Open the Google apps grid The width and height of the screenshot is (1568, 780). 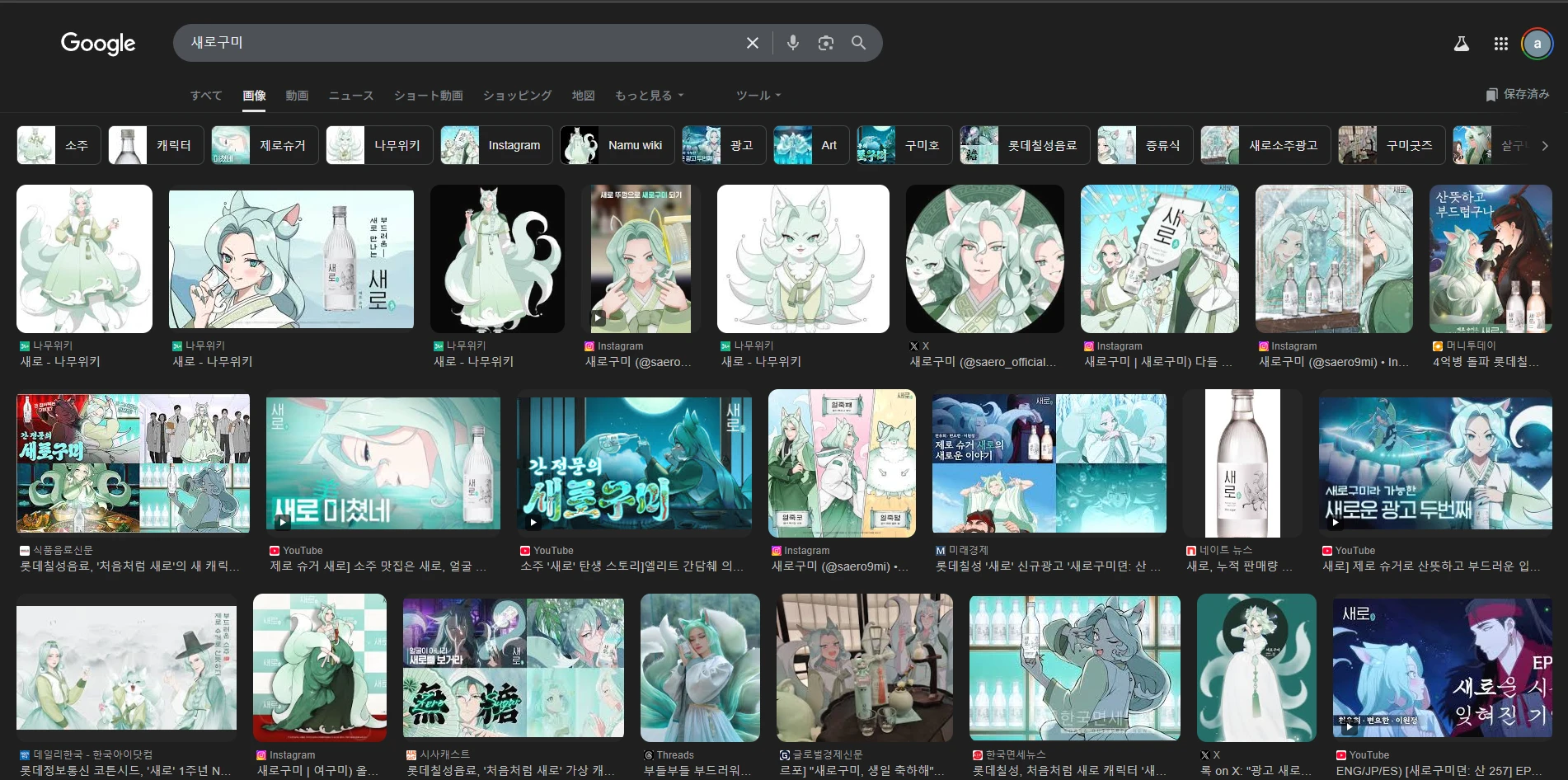1500,44
